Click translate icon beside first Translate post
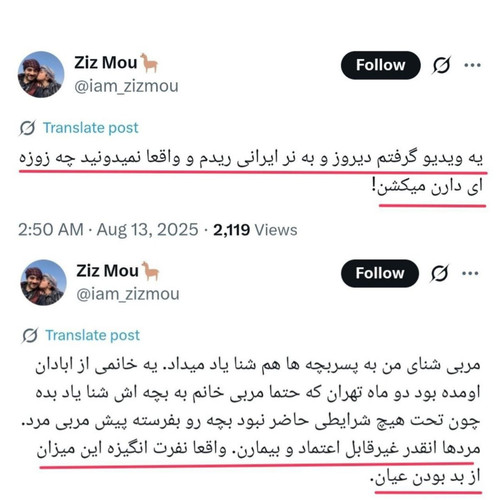Screen dimensions: 500x500 tap(27, 128)
